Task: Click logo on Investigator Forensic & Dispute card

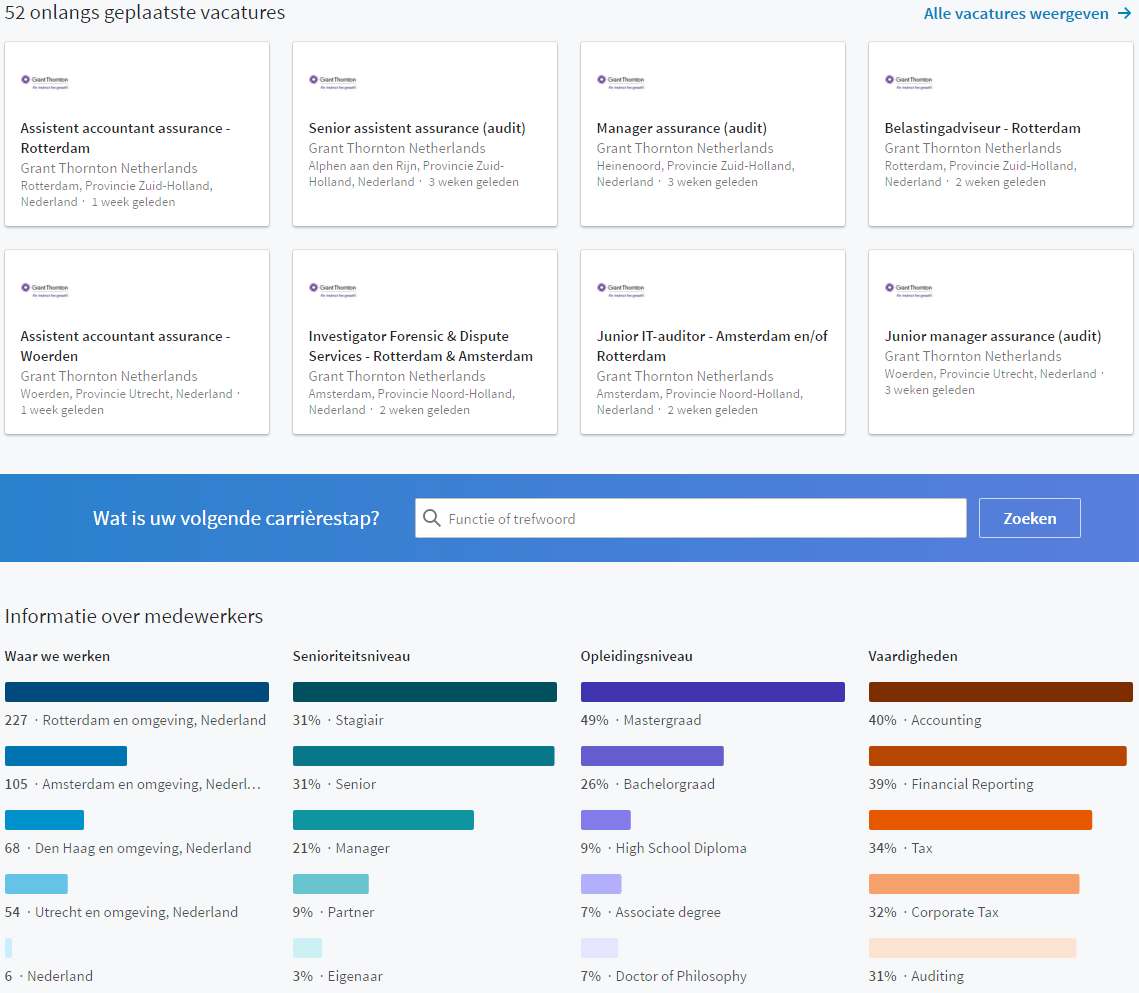Action: [x=332, y=289]
